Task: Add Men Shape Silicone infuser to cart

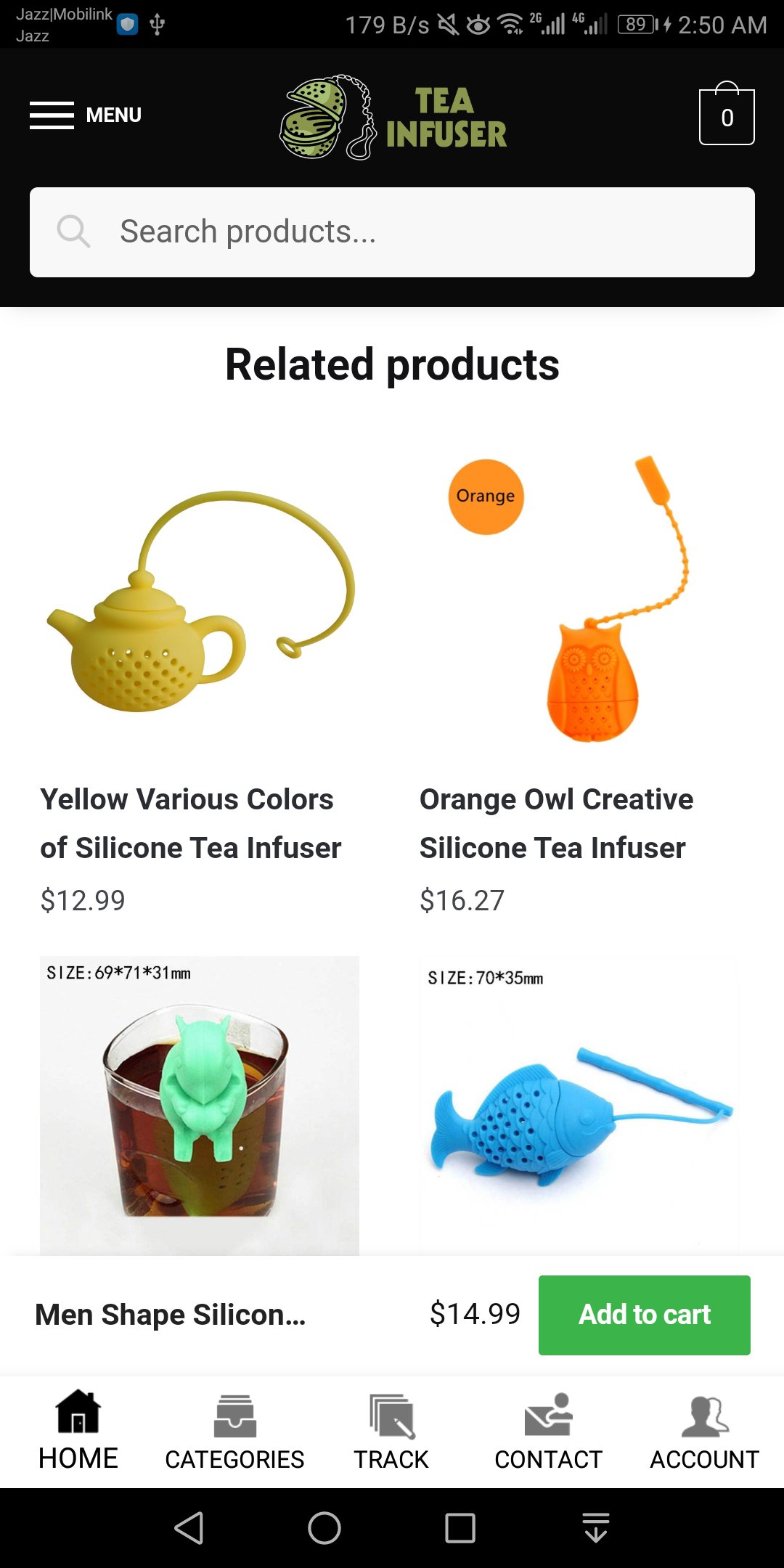Action: click(x=645, y=1315)
